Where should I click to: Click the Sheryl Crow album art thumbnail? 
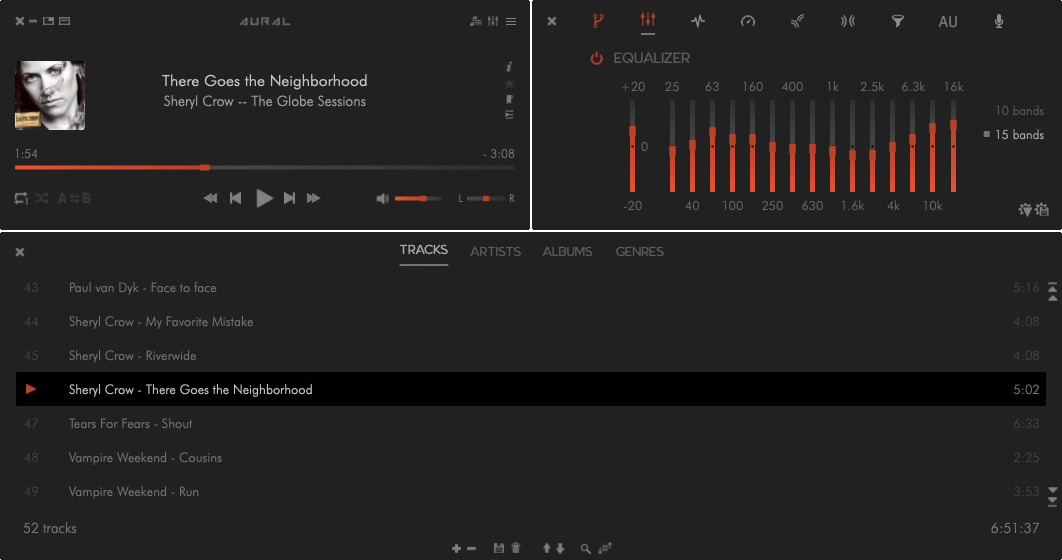[x=50, y=95]
